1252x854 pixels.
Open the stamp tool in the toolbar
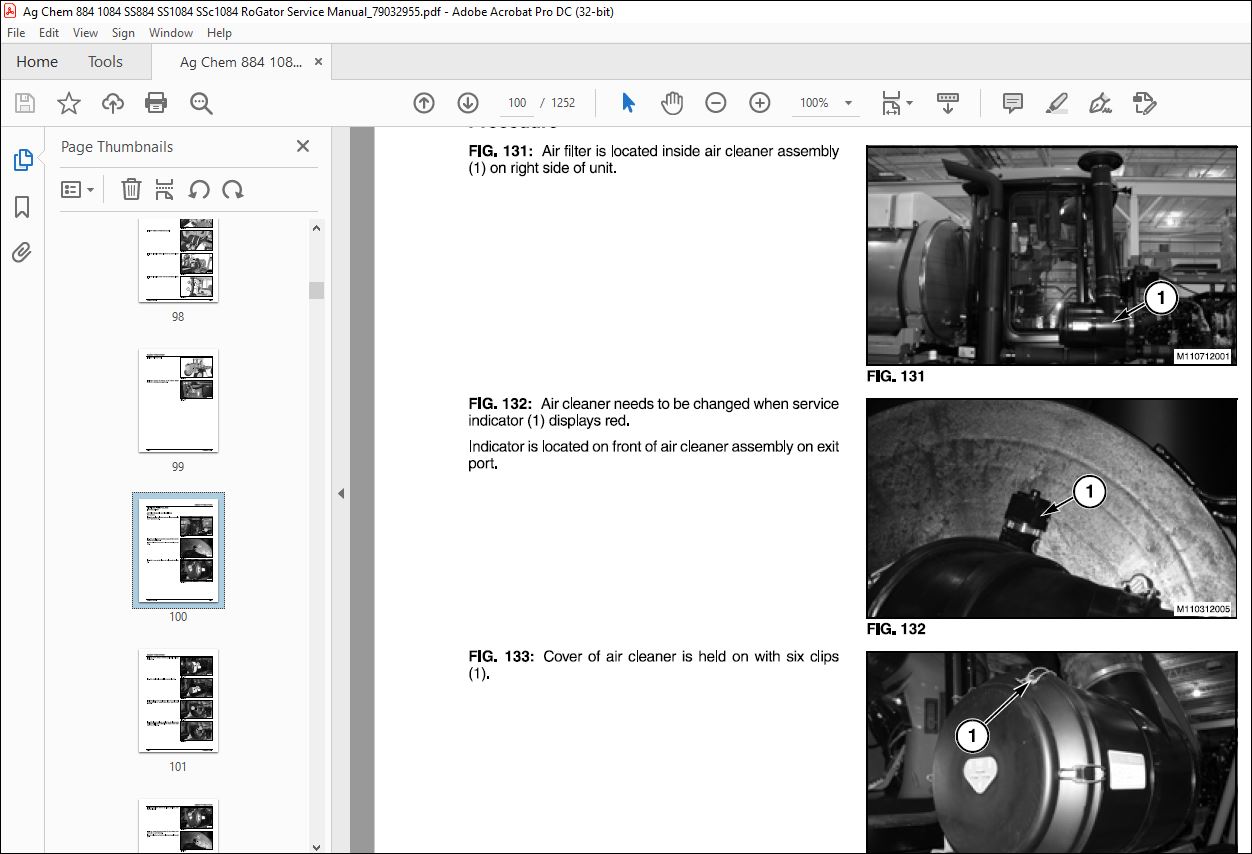1145,103
